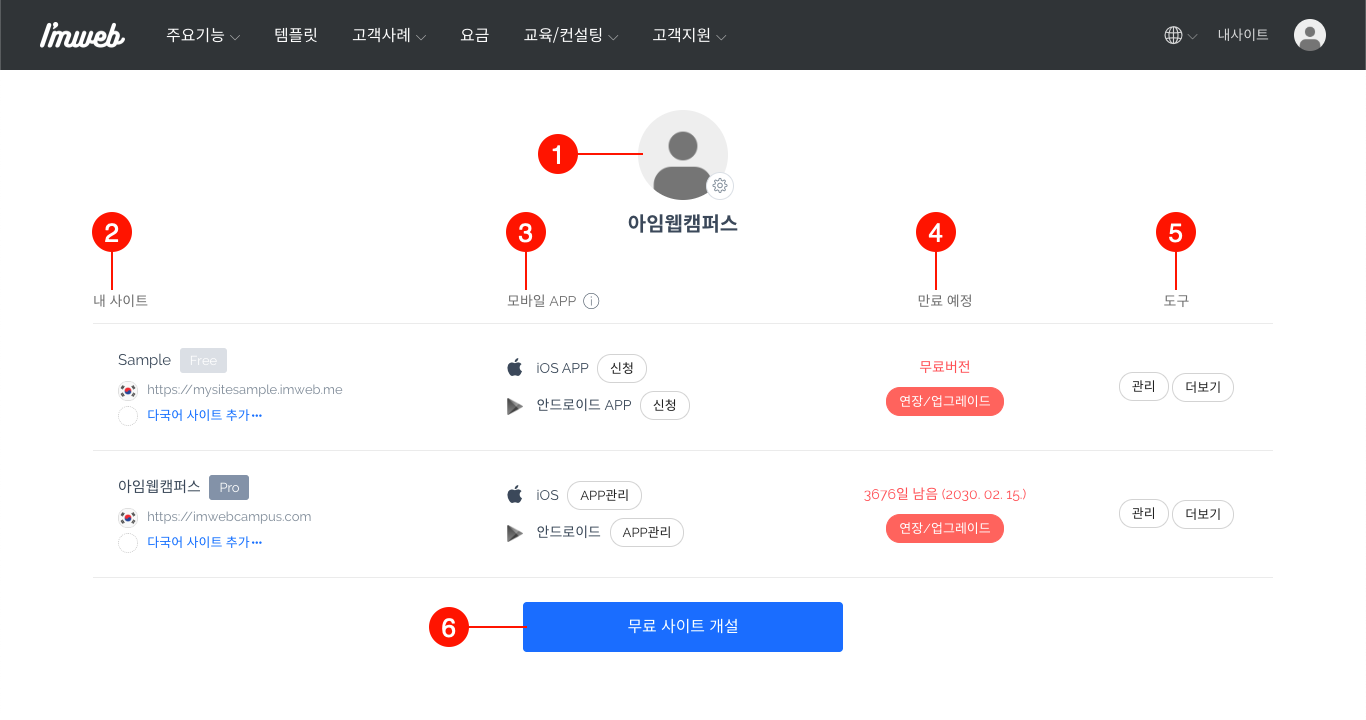The height and width of the screenshot is (720, 1366).
Task: Open the 요금 menu item
Action: 474,35
